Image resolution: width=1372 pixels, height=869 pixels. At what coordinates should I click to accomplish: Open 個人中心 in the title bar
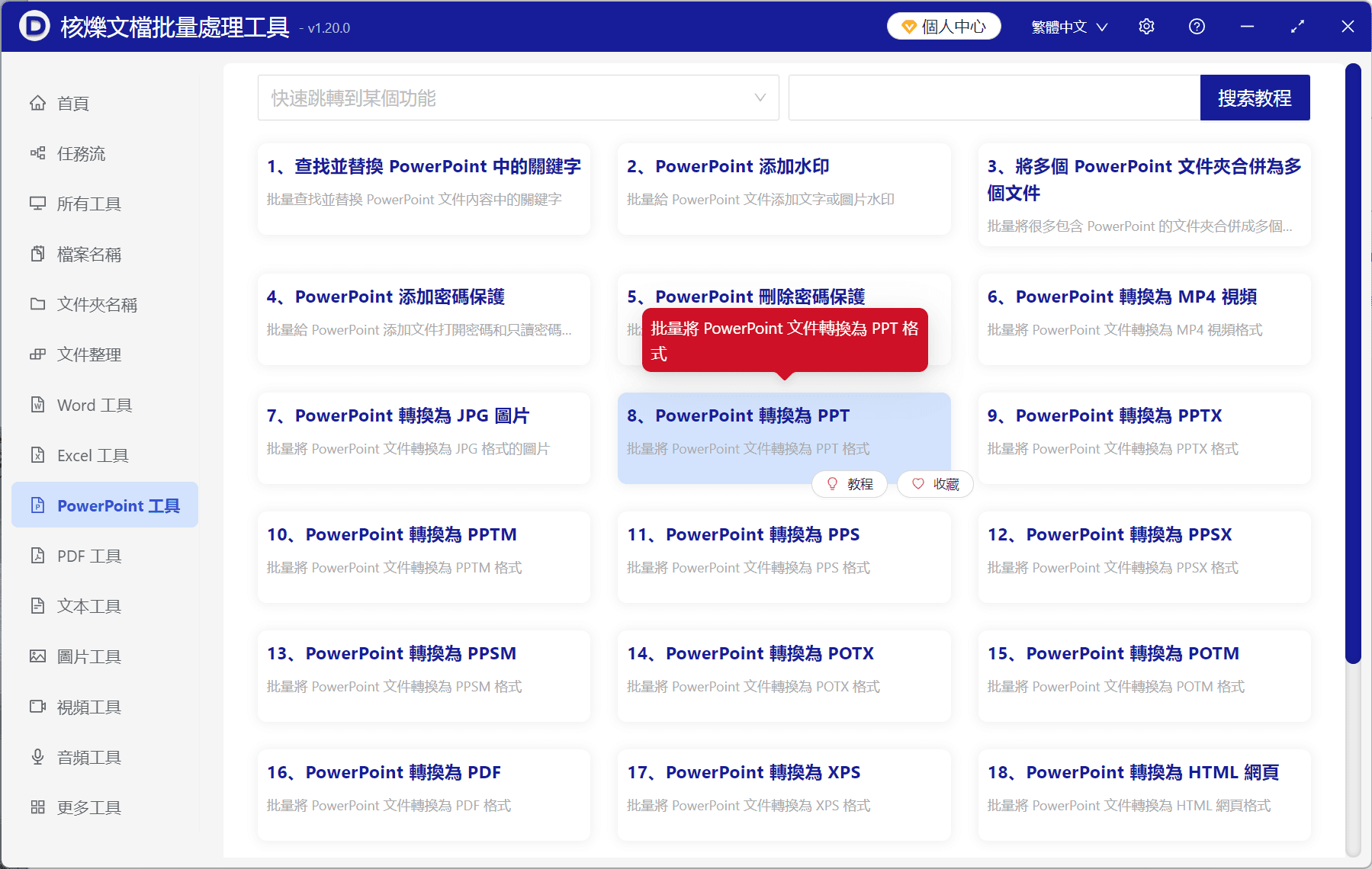click(x=943, y=25)
